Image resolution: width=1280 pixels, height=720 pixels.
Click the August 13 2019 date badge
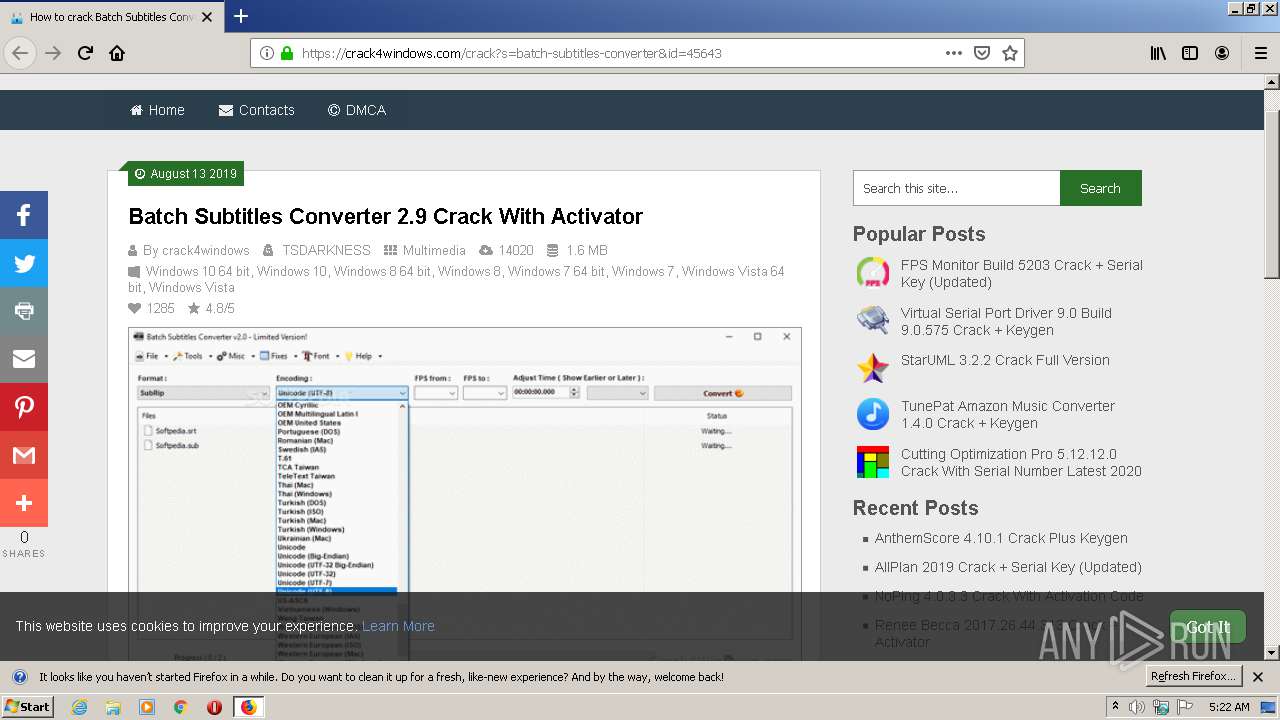(186, 174)
